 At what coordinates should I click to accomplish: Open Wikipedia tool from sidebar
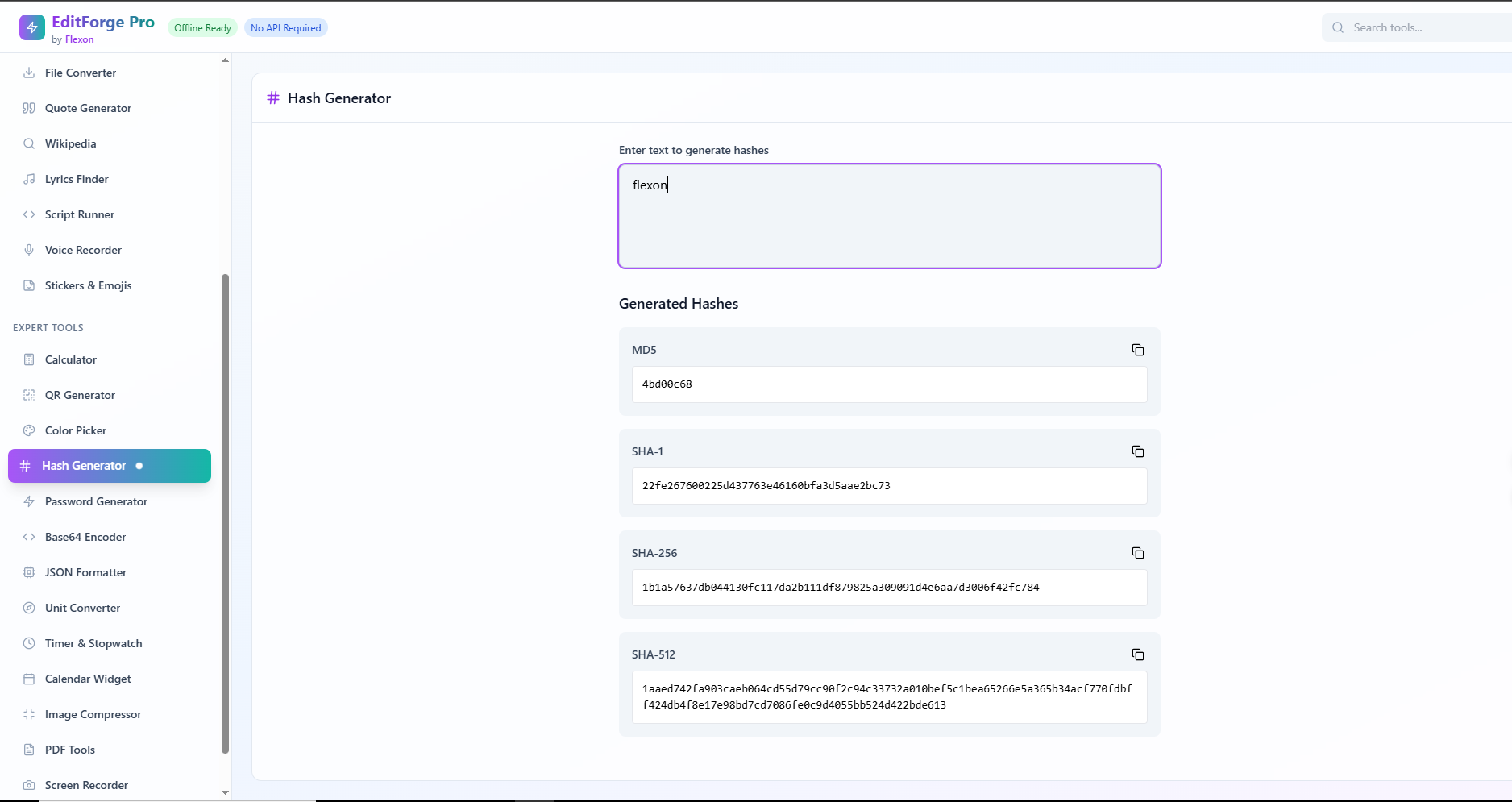[x=110, y=143]
